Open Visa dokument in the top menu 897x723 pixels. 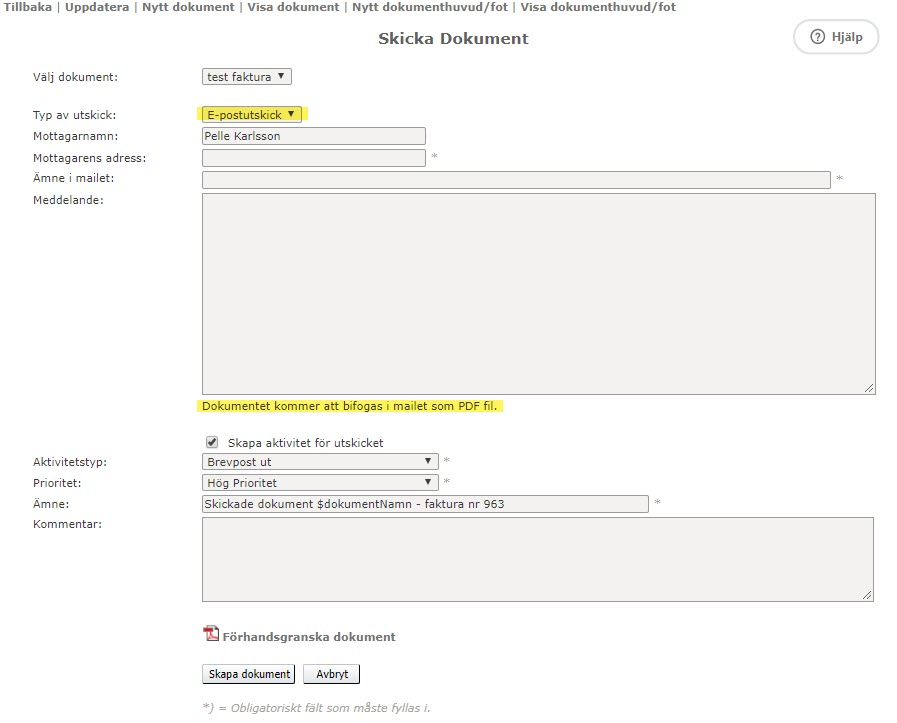[293, 7]
